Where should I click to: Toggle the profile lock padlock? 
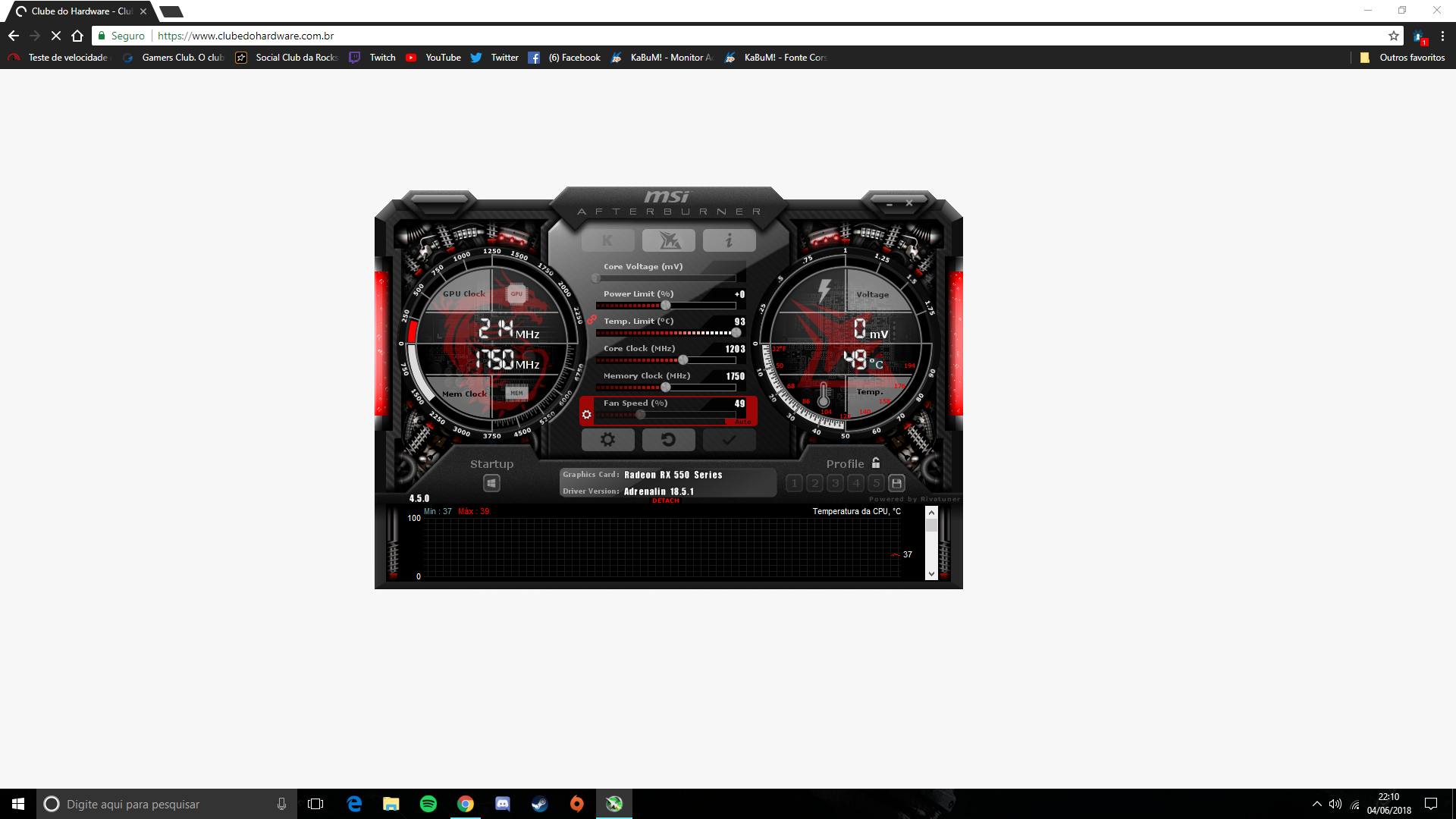coord(876,463)
